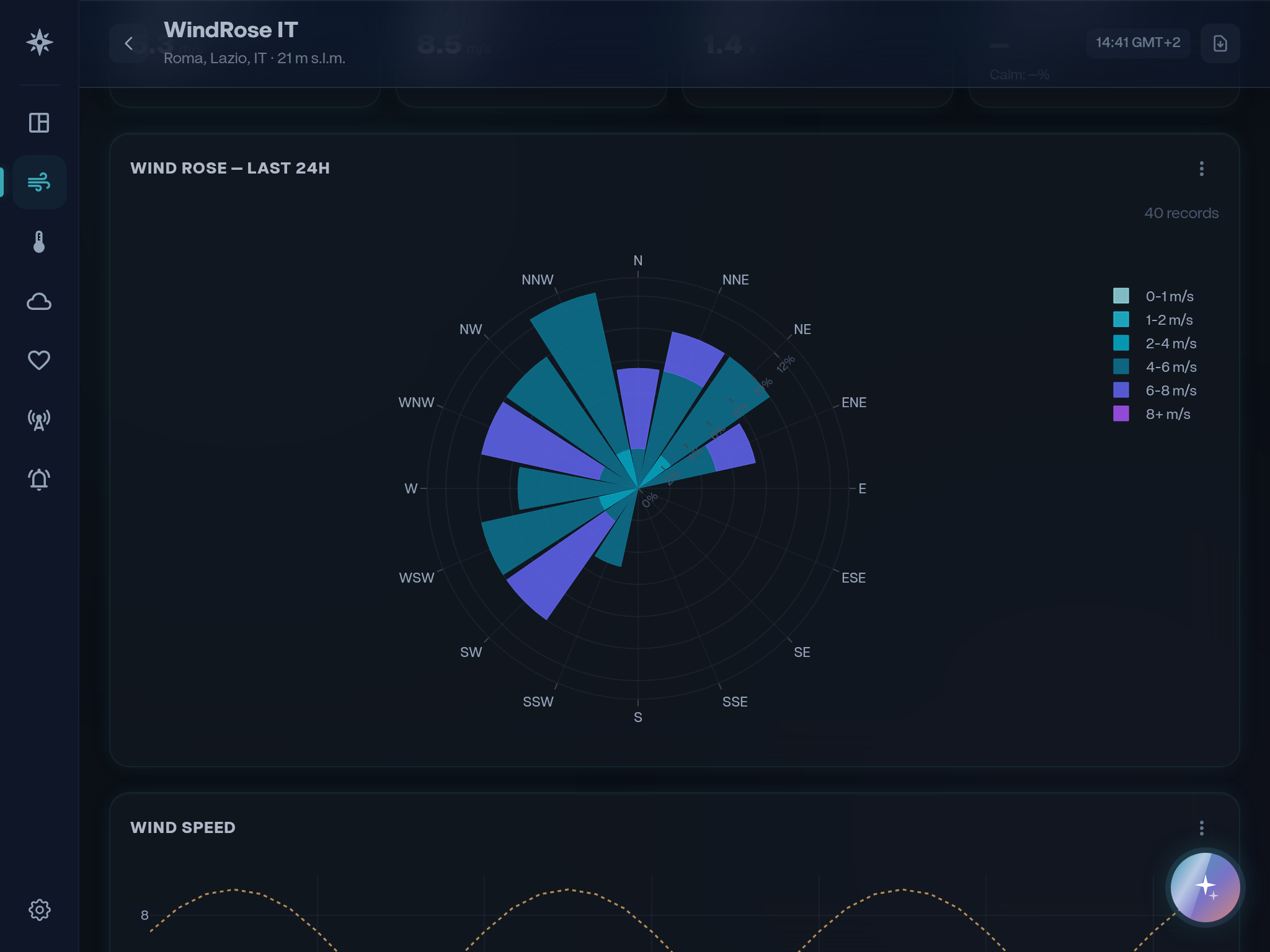Image resolution: width=1270 pixels, height=952 pixels.
Task: Open the dashboard layout view
Action: 39,123
